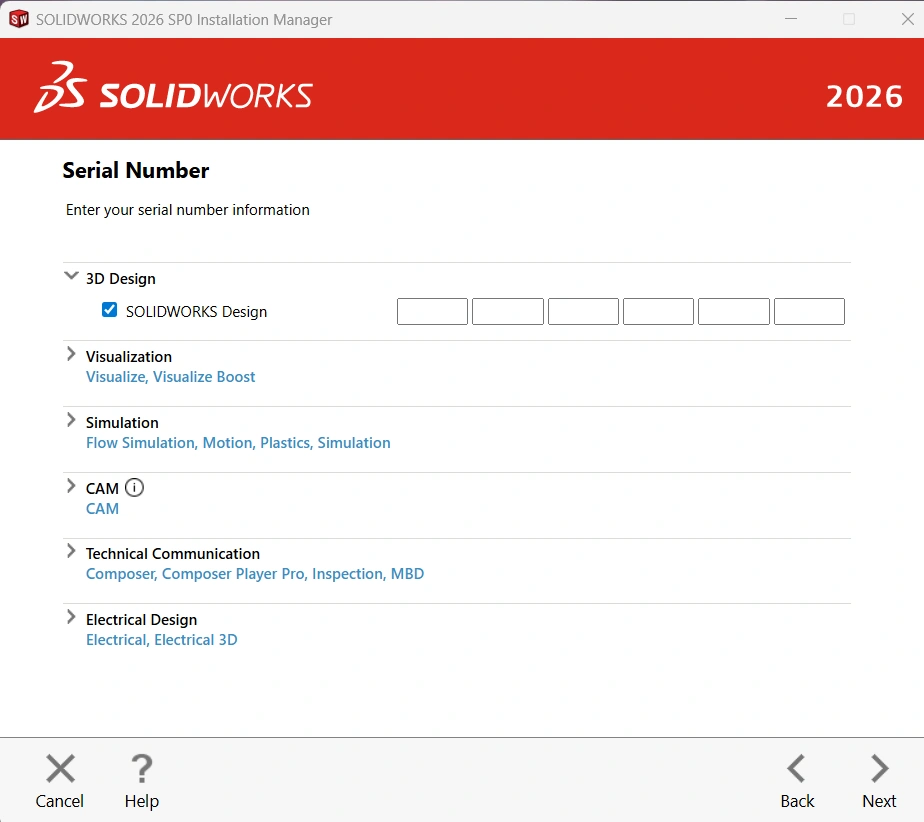Viewport: 924px width, 822px height.
Task: Expand the Technical Communication section
Action: 71,551
